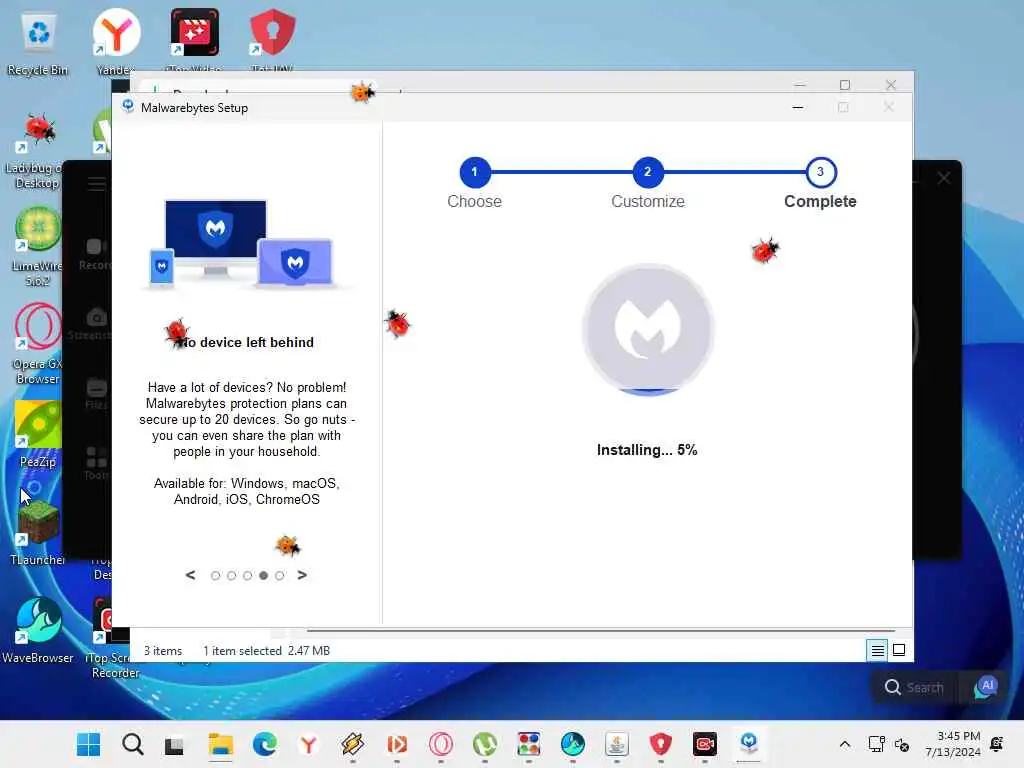Click step 2 Customize indicator
The width and height of the screenshot is (1024, 768).
[647, 172]
